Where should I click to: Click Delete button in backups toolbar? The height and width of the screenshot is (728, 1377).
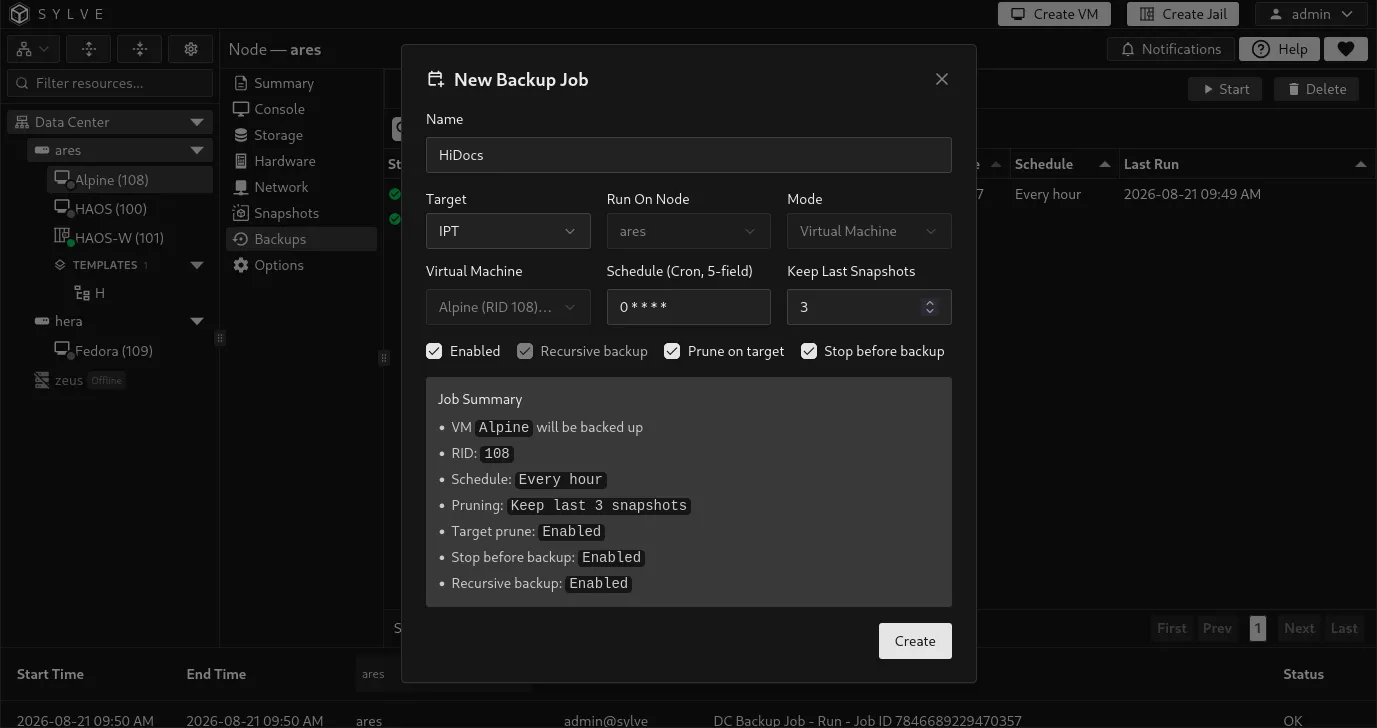(x=1316, y=89)
